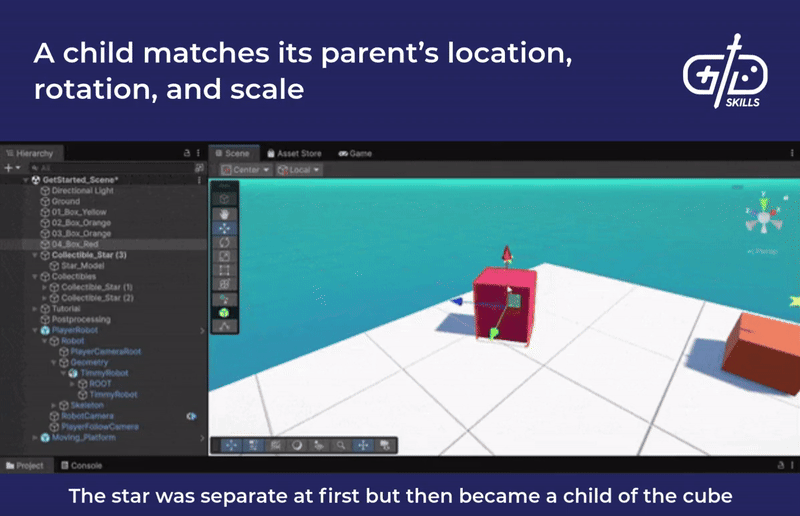Open the Scene view kebab menu

[x=792, y=153]
